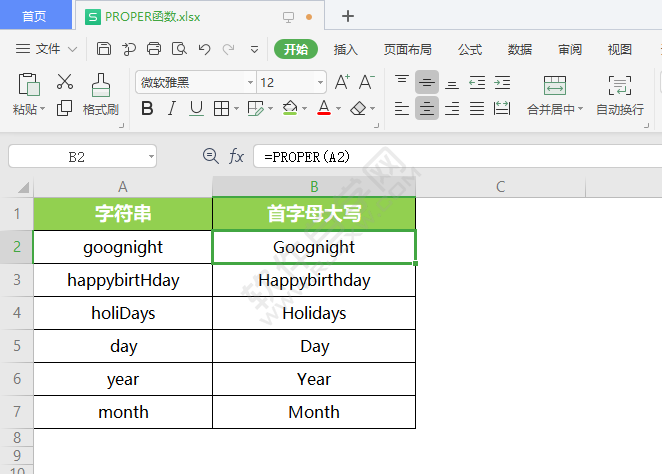Expand the font size 12 dropdown
662x474 pixels.
point(320,82)
